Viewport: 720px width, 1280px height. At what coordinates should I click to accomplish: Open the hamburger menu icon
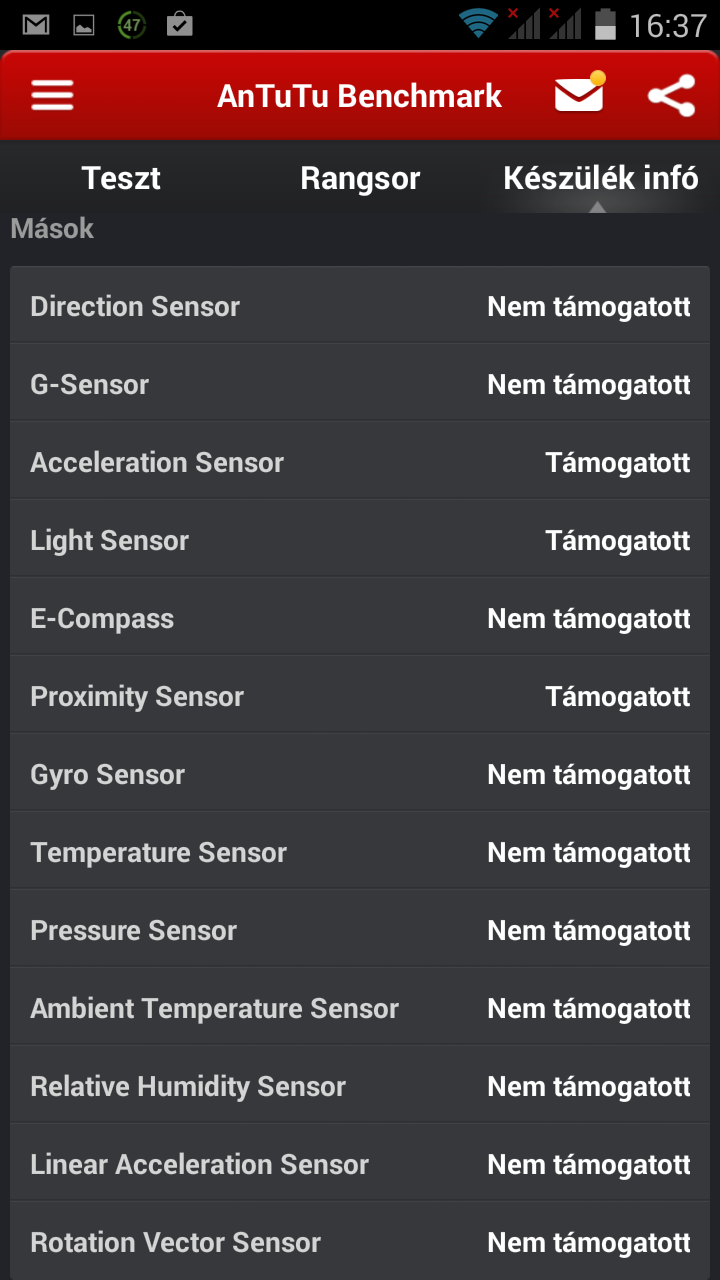pyautogui.click(x=52, y=96)
